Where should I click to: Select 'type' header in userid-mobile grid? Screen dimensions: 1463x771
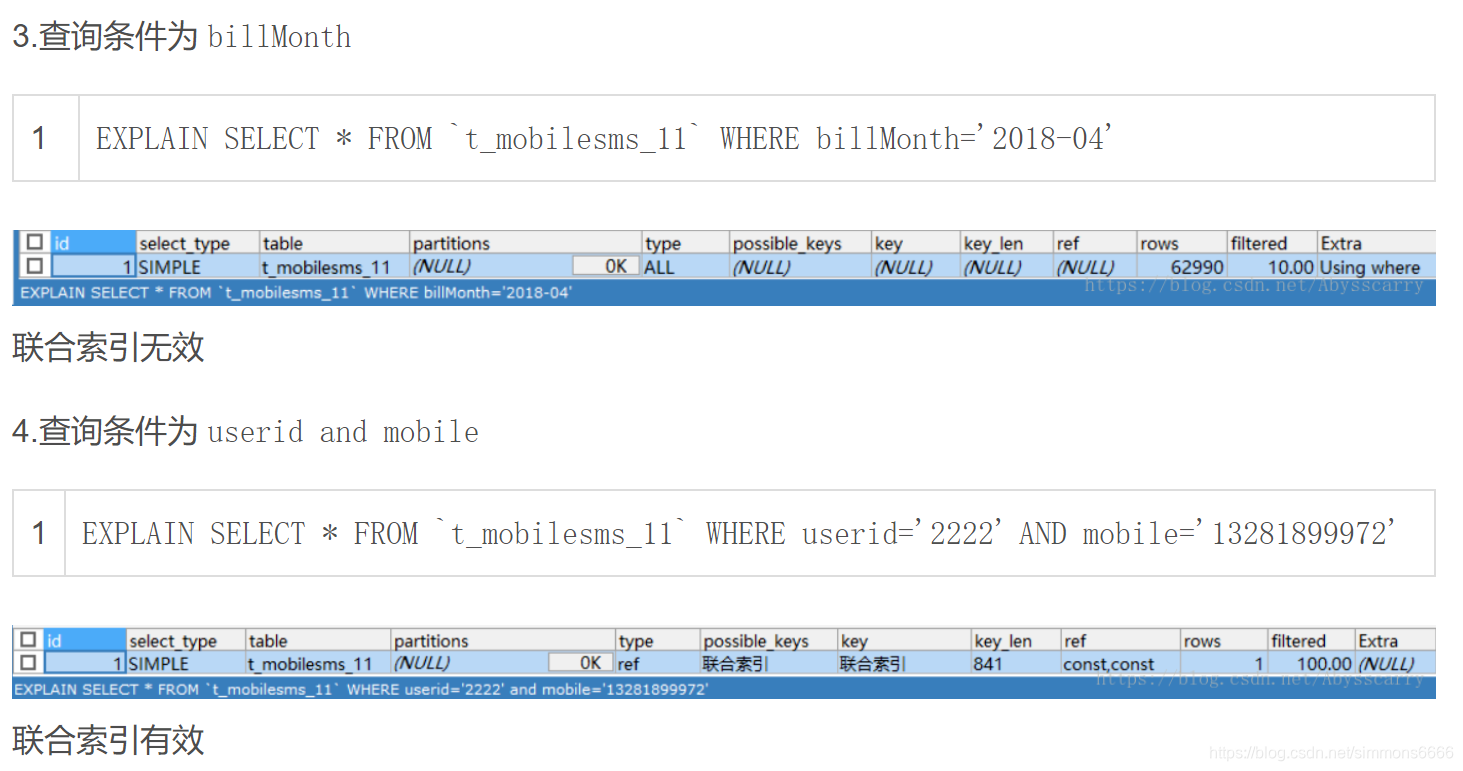click(x=657, y=641)
